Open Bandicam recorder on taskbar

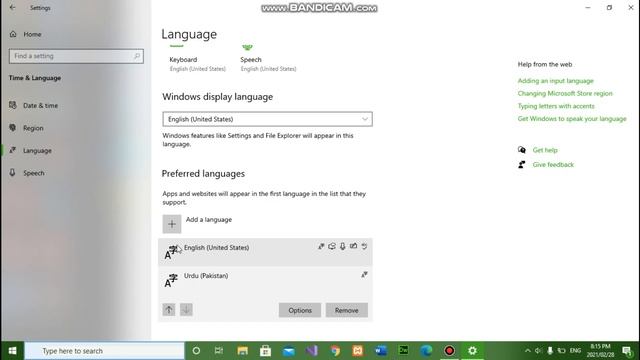(449, 351)
